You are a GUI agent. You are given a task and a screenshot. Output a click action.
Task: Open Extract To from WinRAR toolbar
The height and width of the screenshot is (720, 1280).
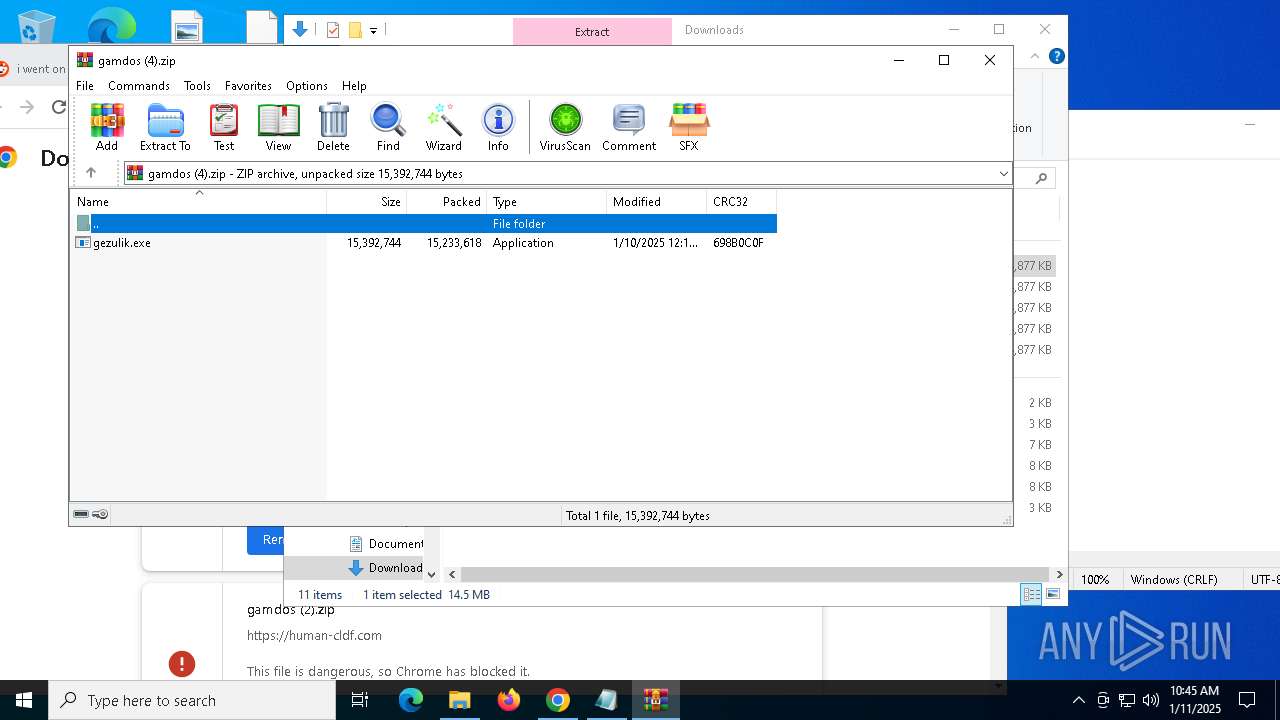click(165, 127)
